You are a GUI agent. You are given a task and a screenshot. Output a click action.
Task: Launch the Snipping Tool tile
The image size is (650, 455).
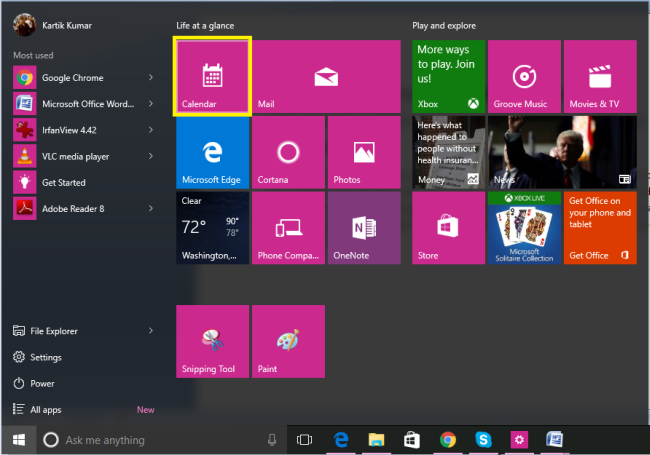(212, 341)
